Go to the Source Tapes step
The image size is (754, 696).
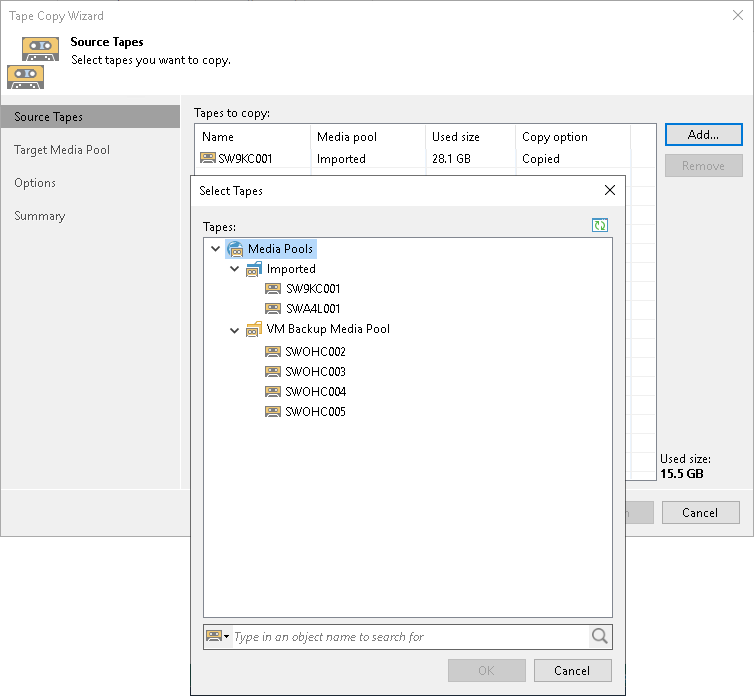(90, 117)
